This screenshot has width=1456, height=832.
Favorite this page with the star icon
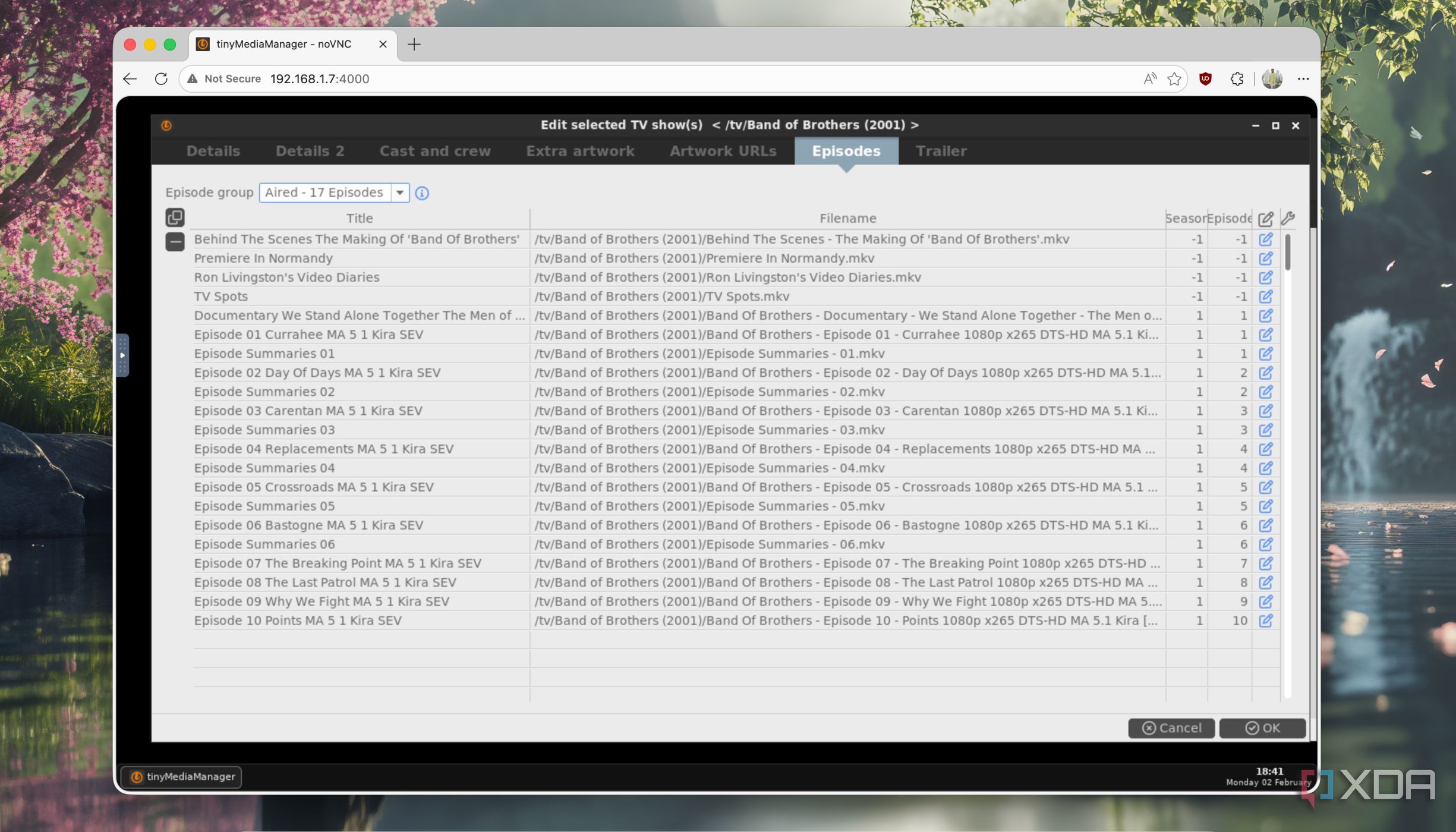click(x=1174, y=78)
